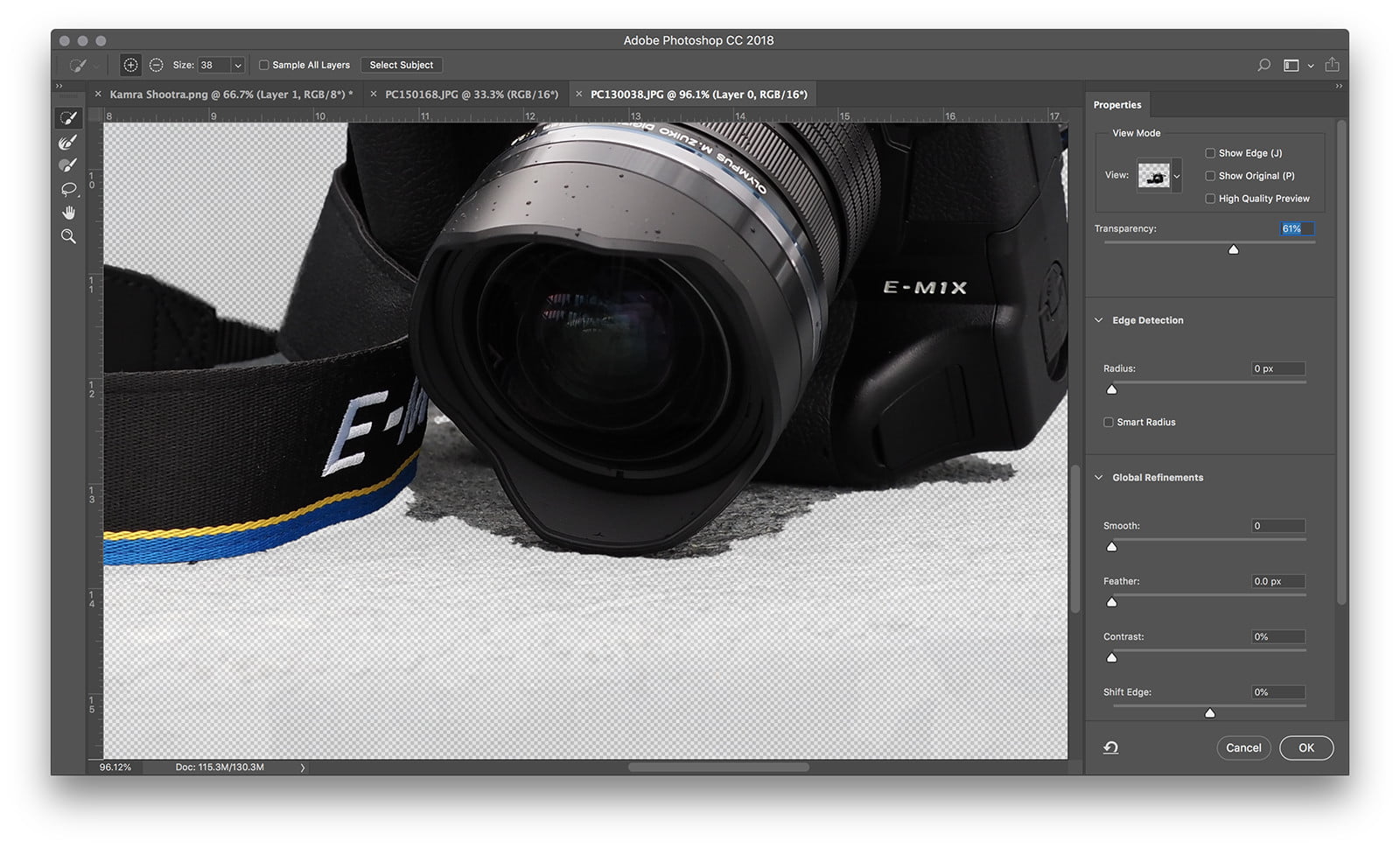Pick the Brush tool in the left toolbar

point(68,164)
